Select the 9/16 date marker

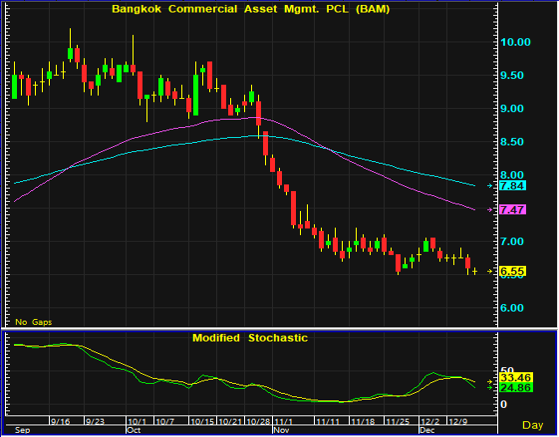60,422
